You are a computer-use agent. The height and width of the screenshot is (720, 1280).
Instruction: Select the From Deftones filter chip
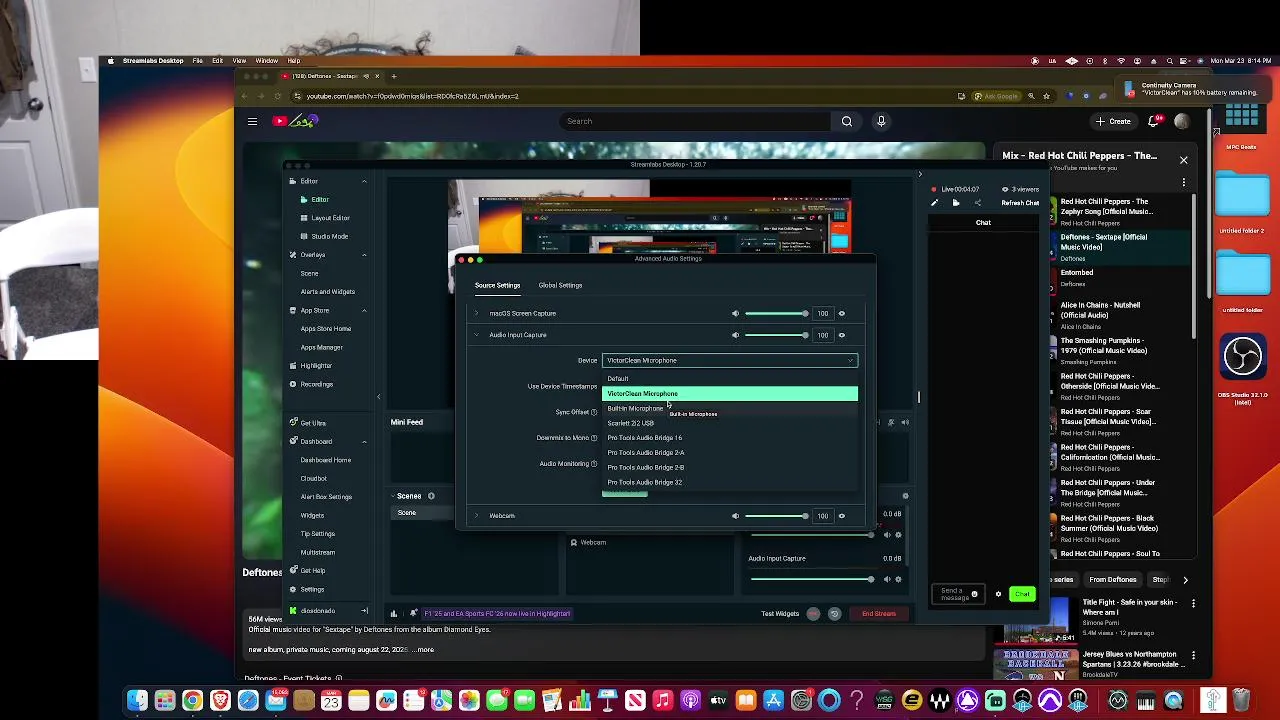1113,580
